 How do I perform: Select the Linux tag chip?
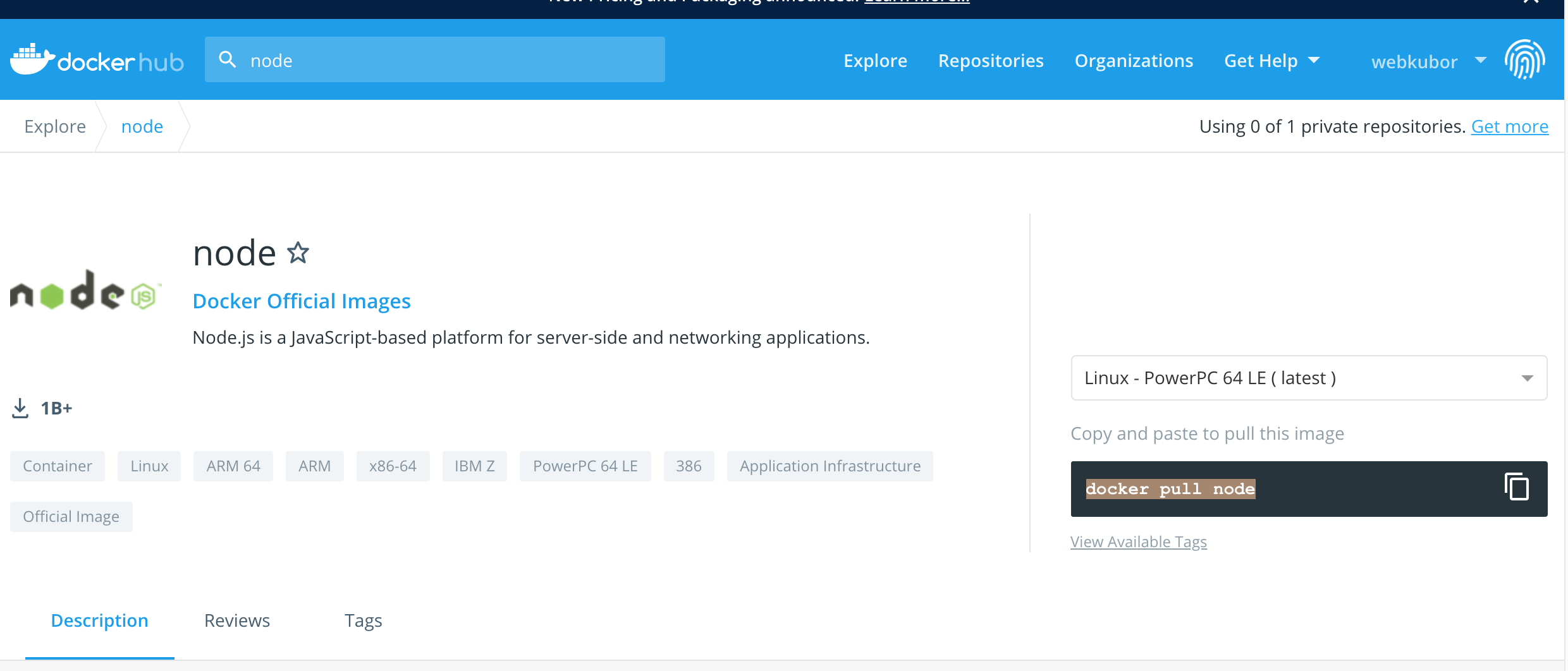point(149,466)
